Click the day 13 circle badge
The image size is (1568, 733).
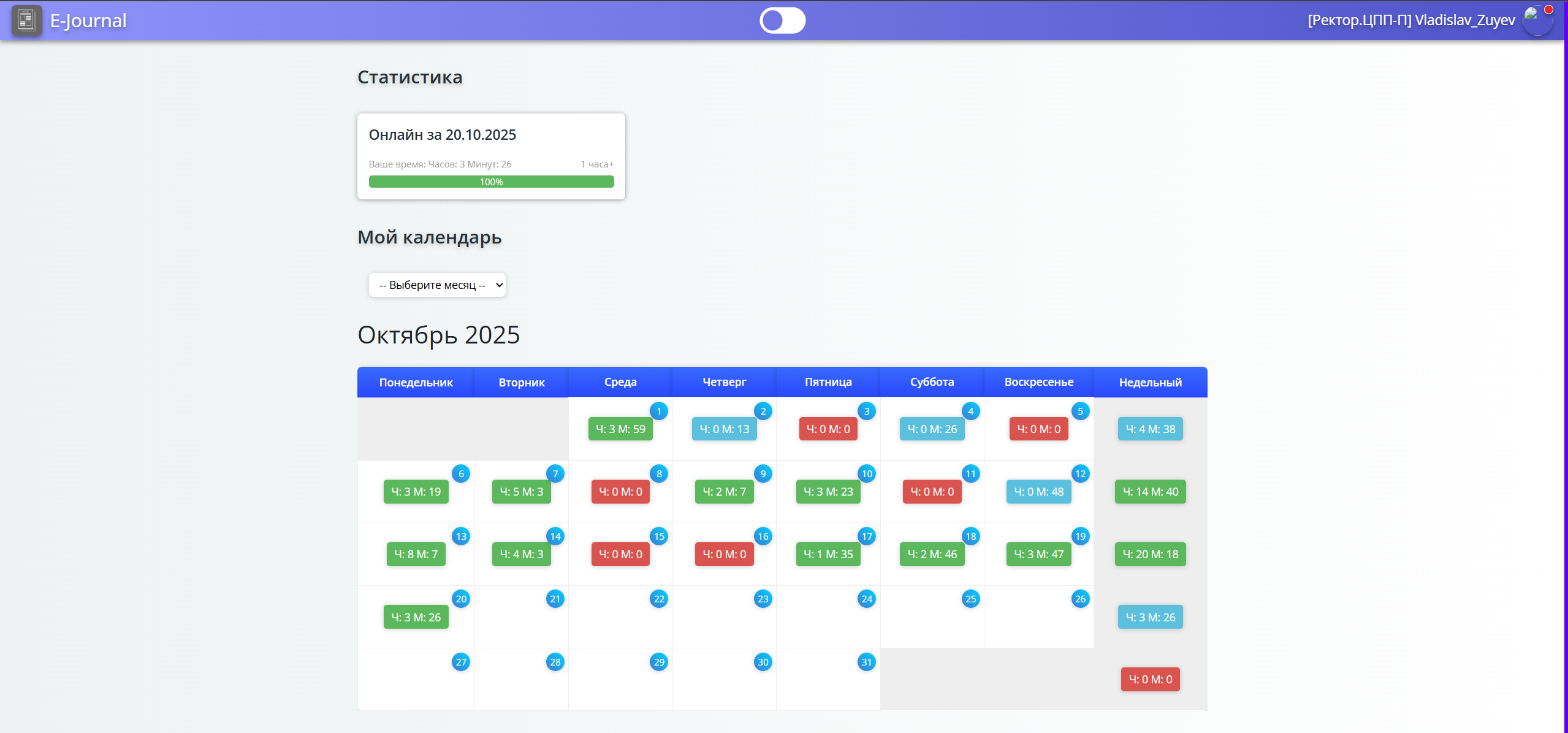pyautogui.click(x=461, y=536)
